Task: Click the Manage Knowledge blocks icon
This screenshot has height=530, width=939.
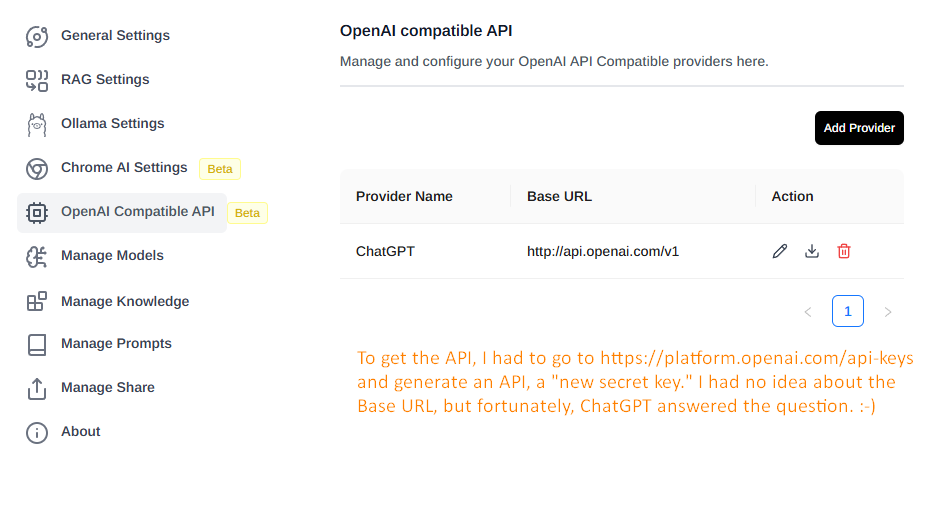Action: (x=37, y=301)
